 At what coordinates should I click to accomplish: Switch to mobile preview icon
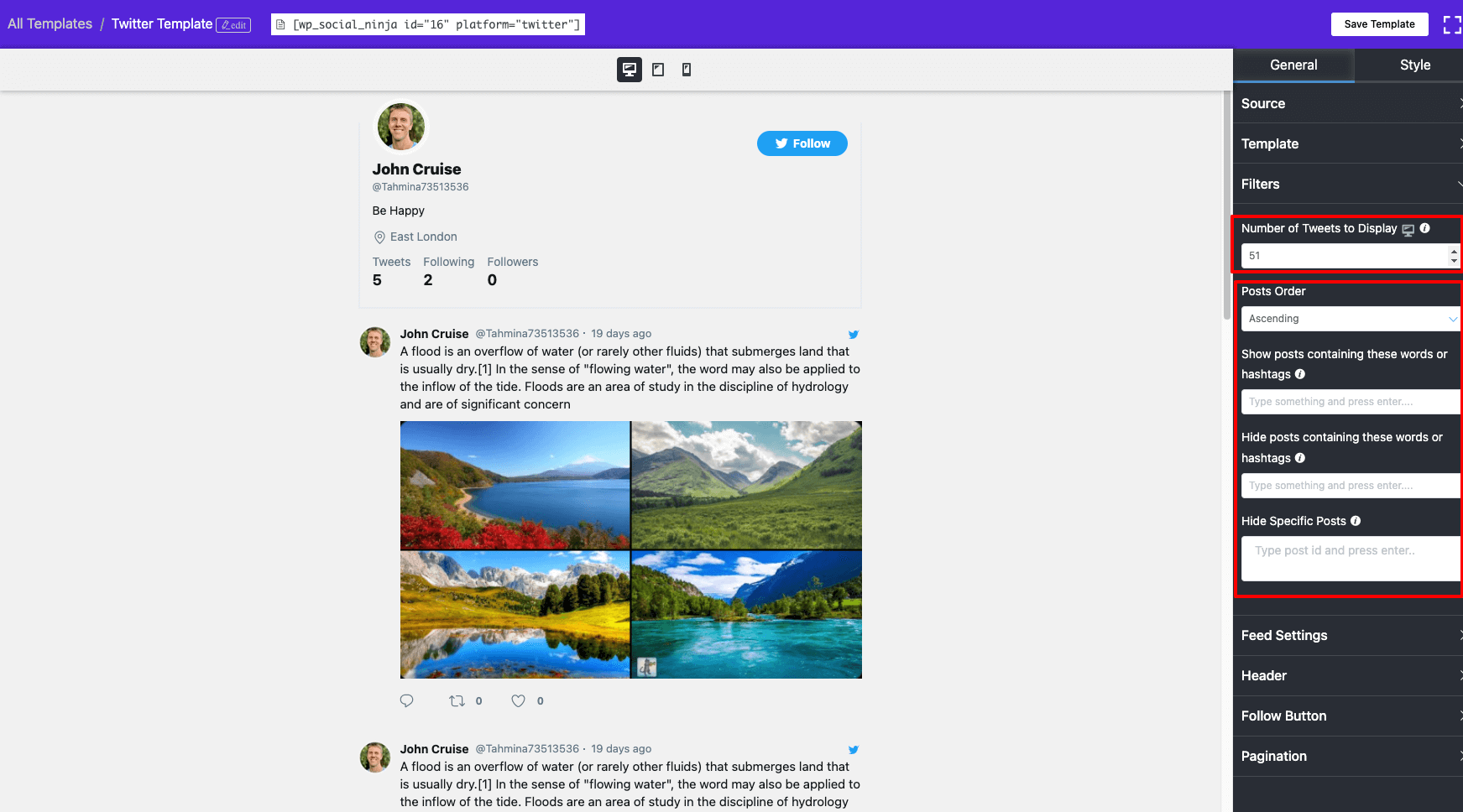click(x=687, y=70)
